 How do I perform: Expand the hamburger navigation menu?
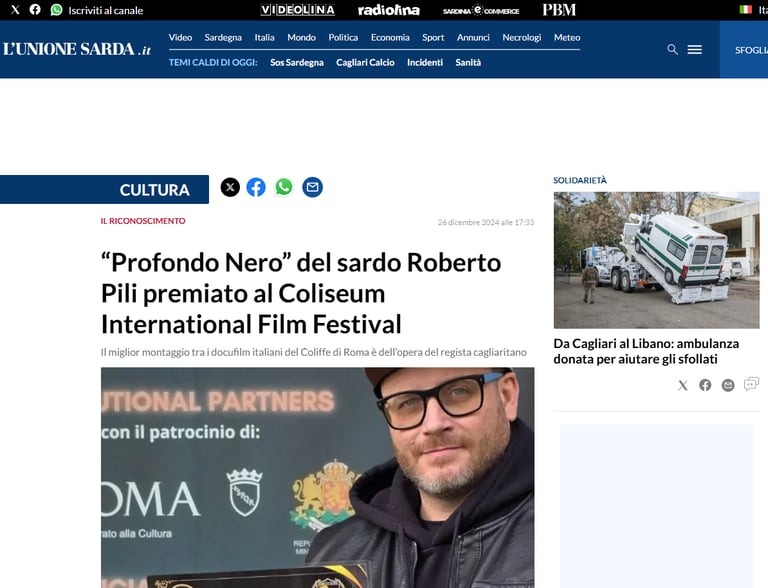(x=695, y=49)
